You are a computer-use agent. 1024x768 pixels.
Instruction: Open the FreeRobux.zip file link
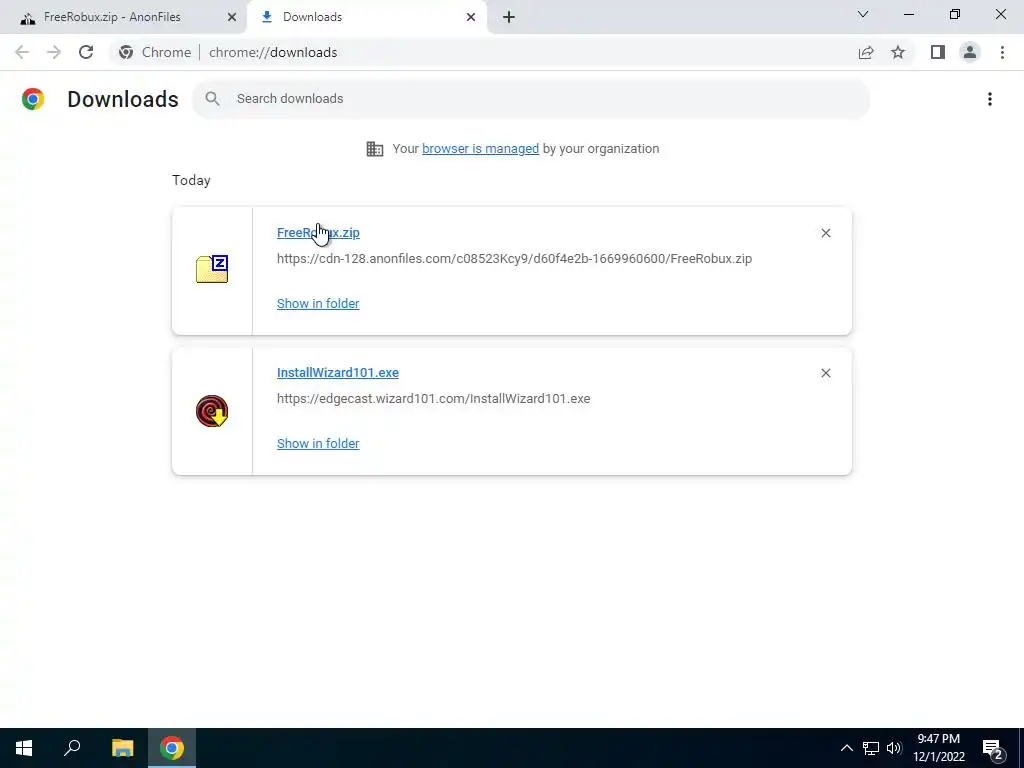318,232
